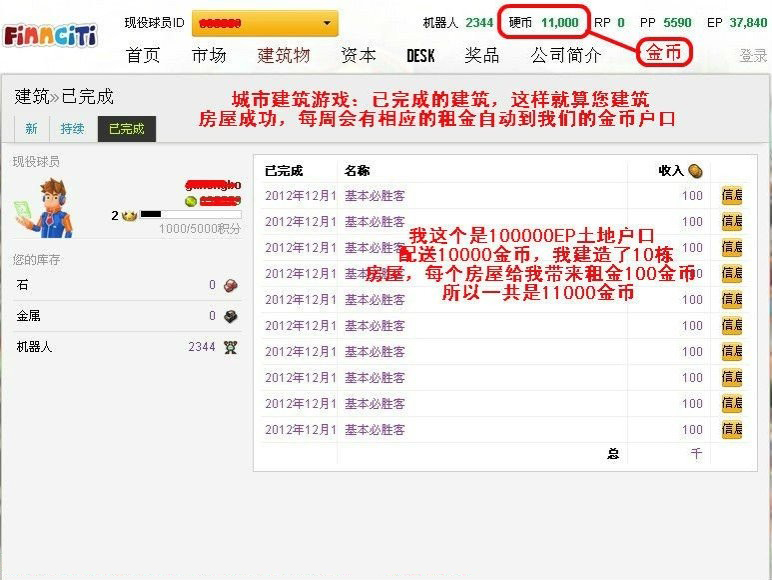Click the robot inventory icon
The image size is (772, 580).
click(230, 347)
